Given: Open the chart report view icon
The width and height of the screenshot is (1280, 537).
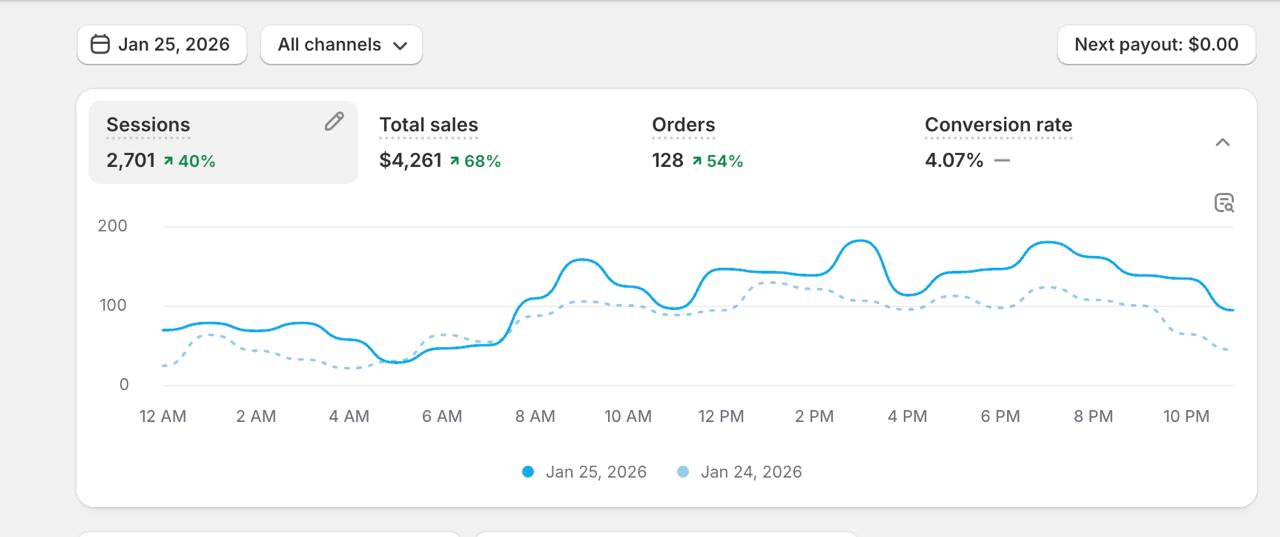Looking at the screenshot, I should [1224, 203].
